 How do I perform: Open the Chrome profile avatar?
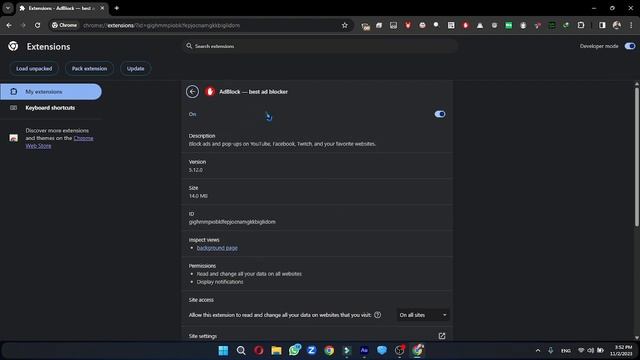(617, 25)
